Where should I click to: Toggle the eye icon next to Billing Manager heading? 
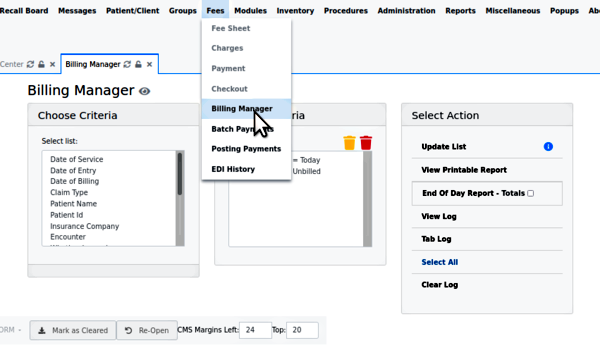click(x=144, y=91)
